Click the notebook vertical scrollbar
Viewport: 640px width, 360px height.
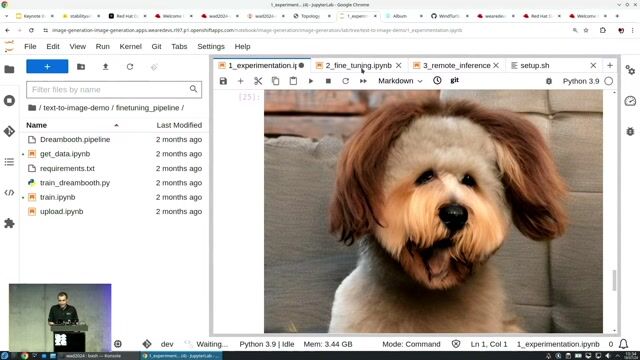(x=614, y=280)
